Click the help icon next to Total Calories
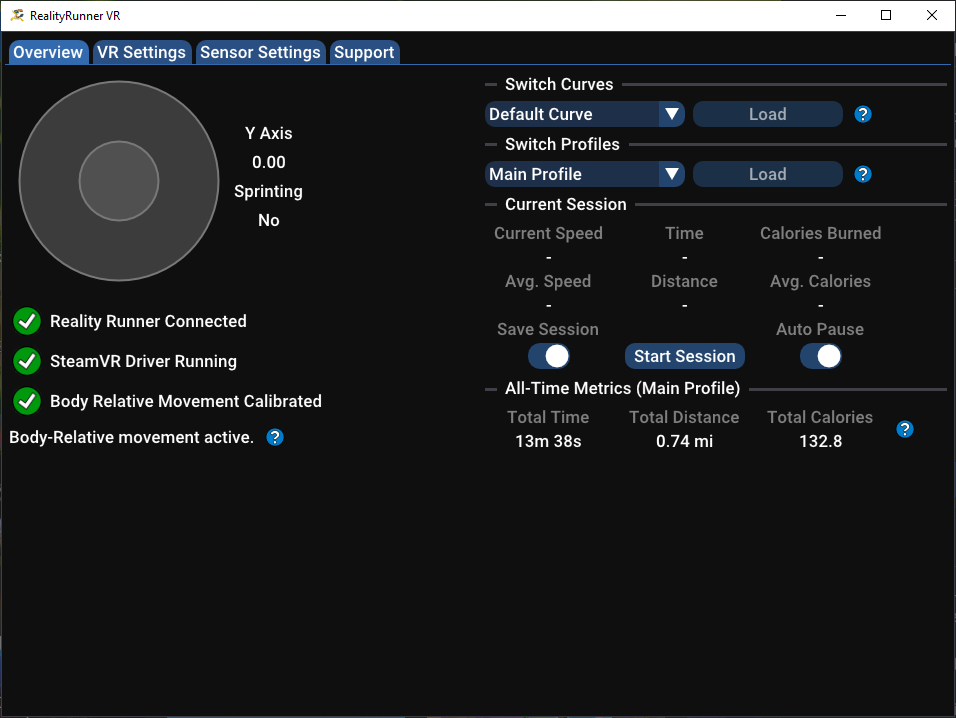956x718 pixels. coord(905,429)
